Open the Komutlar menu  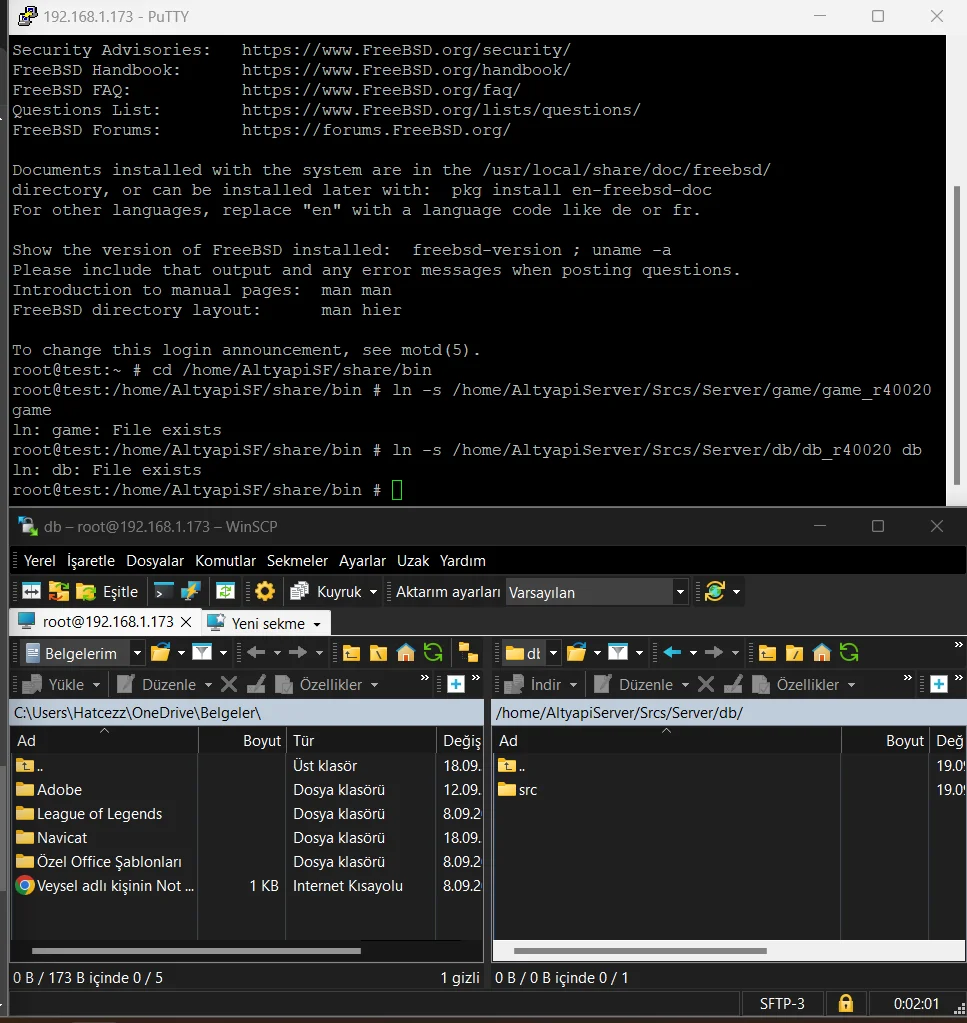coord(225,560)
